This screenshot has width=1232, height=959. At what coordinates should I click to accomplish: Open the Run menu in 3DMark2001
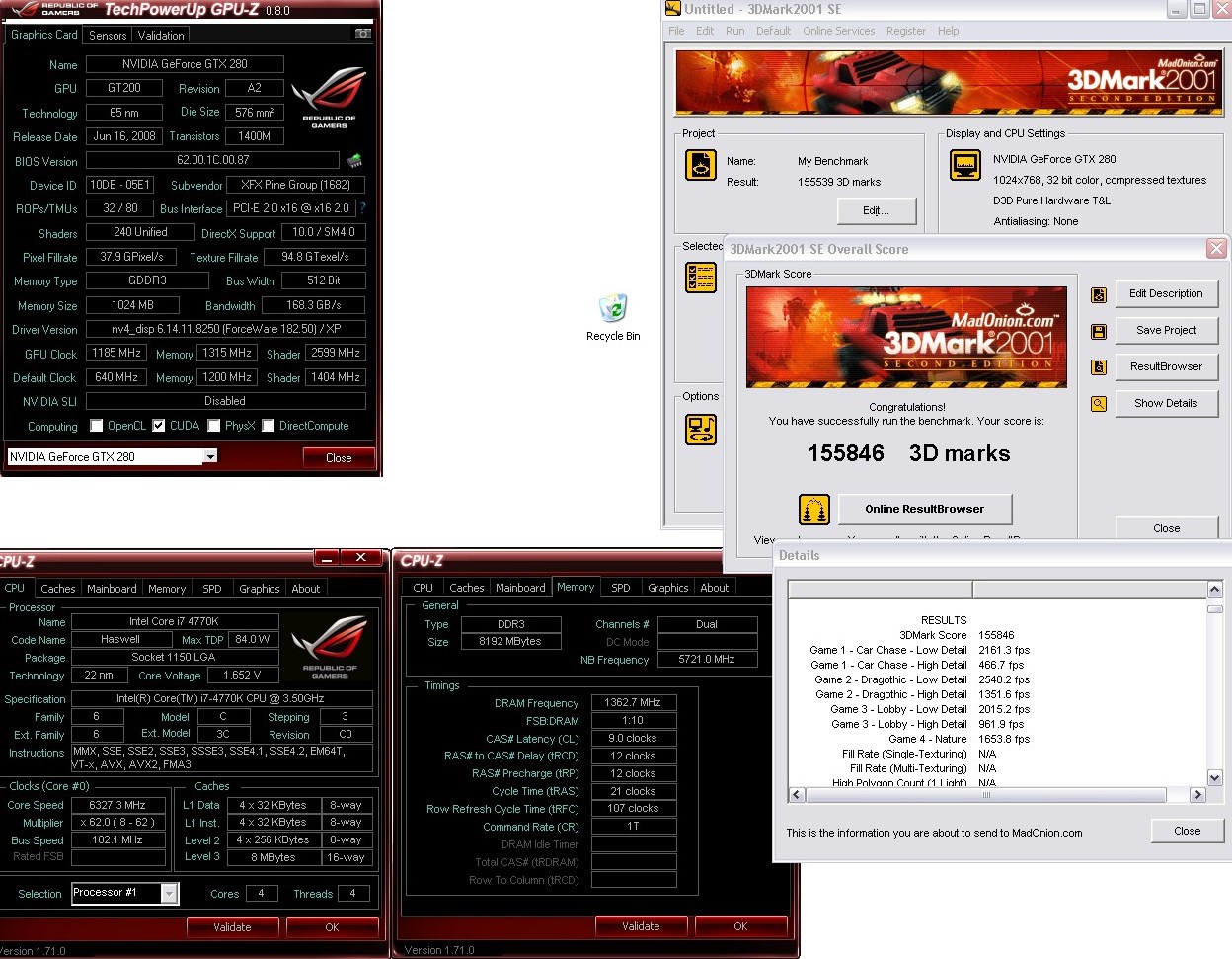pyautogui.click(x=734, y=31)
